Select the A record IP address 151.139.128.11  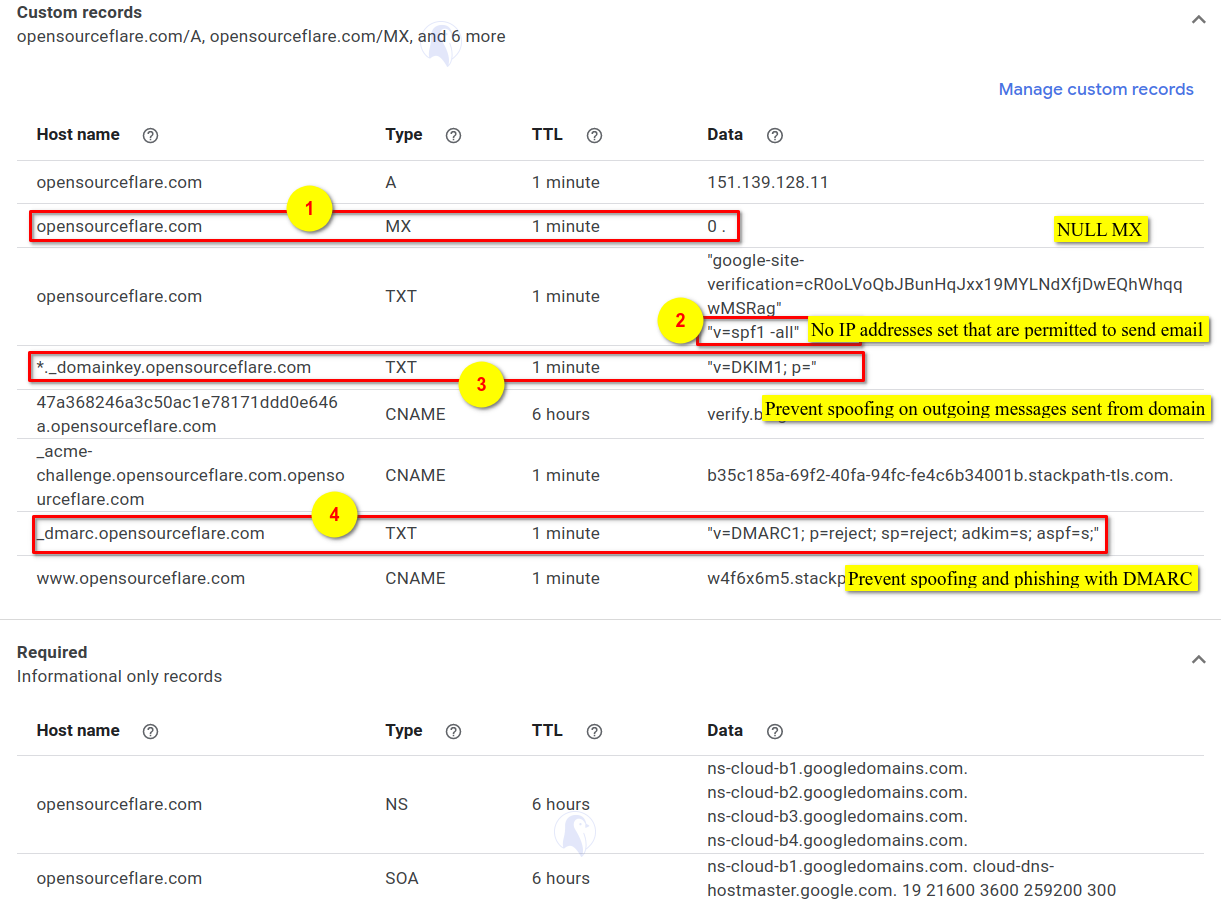coord(767,182)
